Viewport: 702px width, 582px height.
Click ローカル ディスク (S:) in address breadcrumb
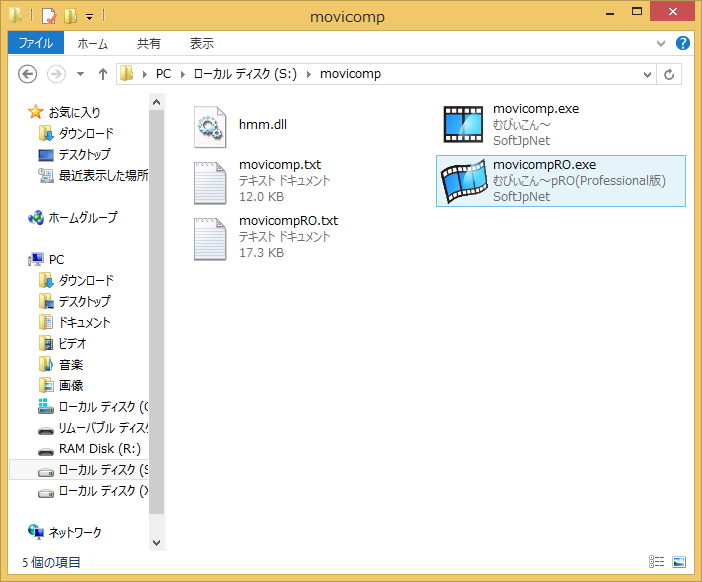tap(245, 74)
